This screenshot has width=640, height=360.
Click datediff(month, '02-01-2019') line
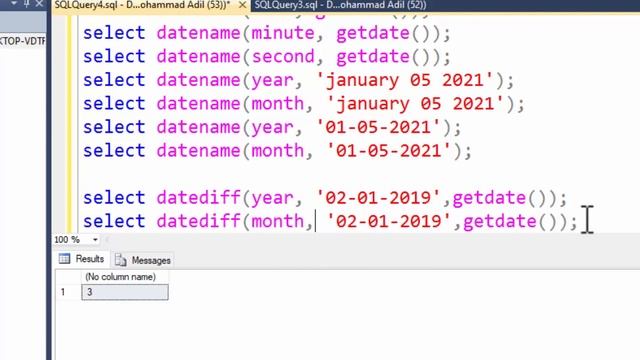[331, 222]
